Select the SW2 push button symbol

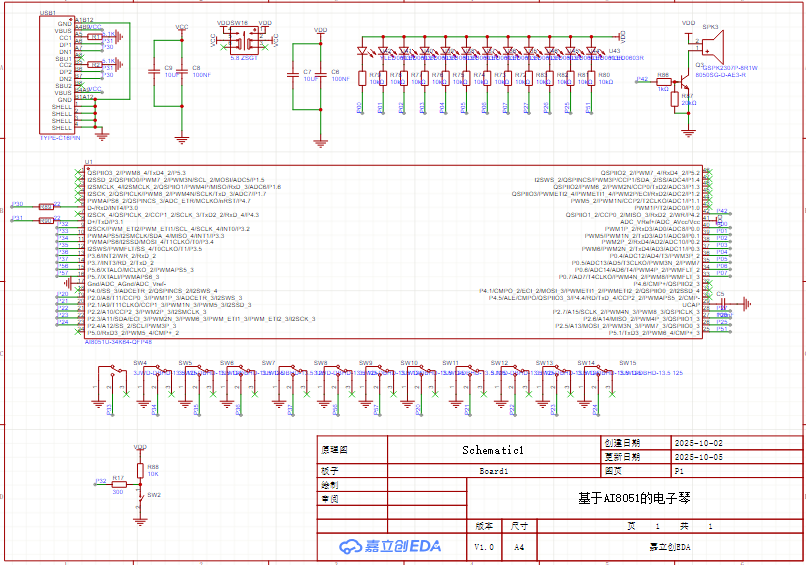point(140,498)
